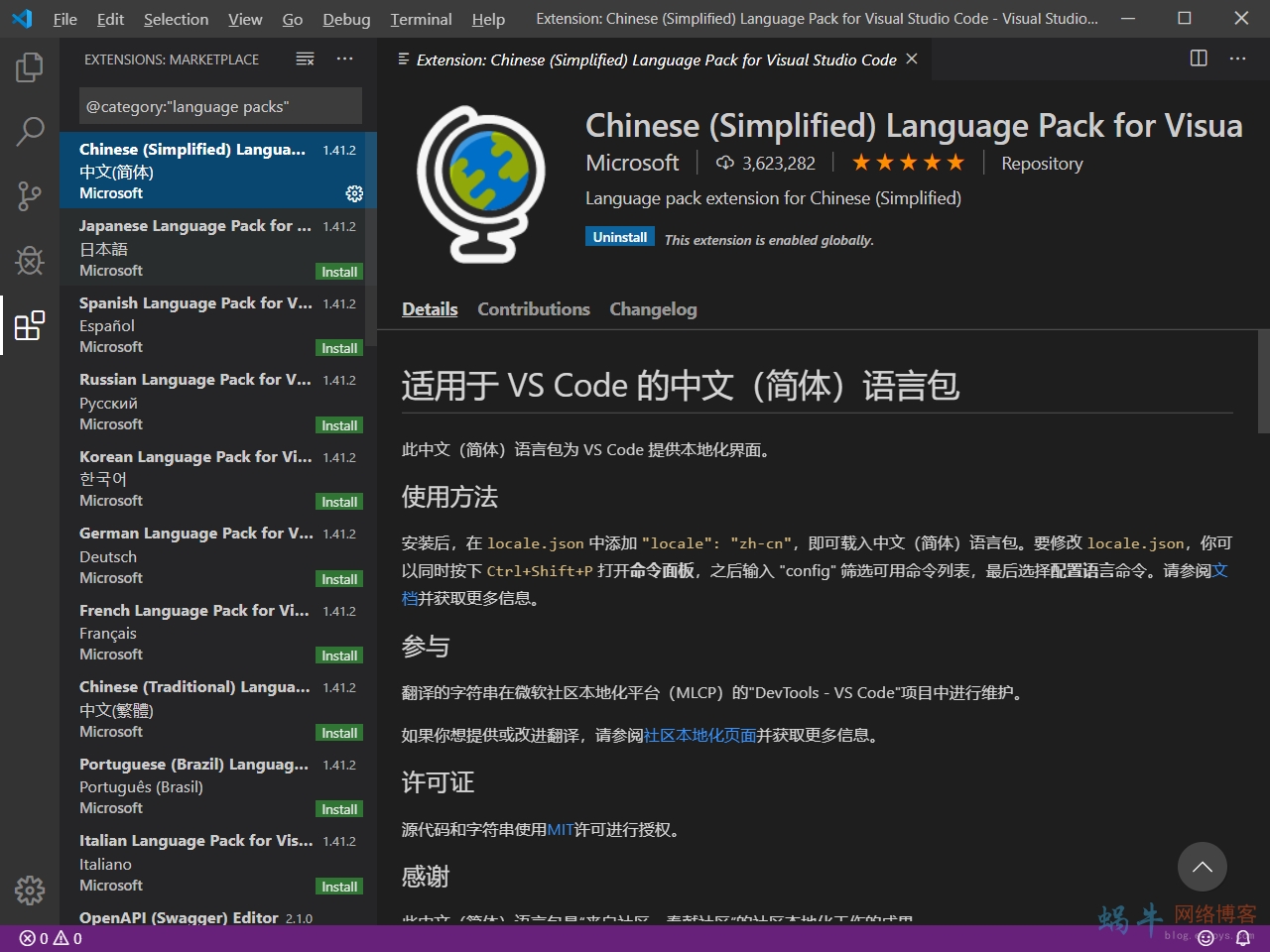The image size is (1270, 952).
Task: Click the extension details vertical scrollbar
Action: click(1263, 382)
